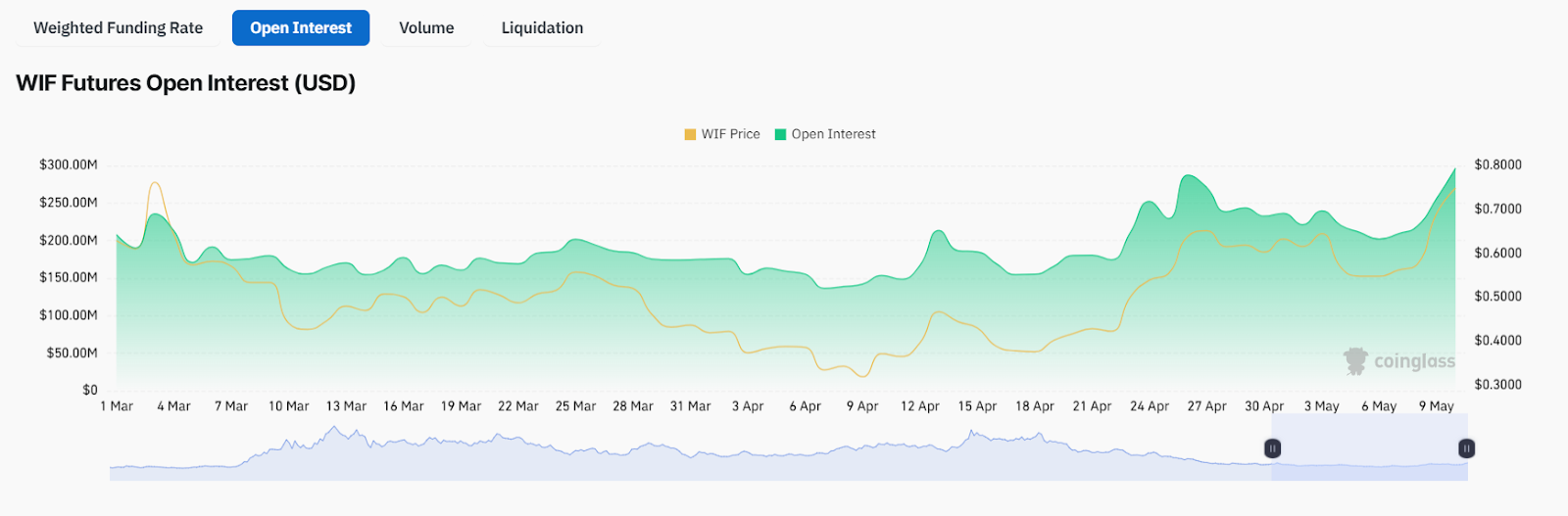Switch to the Weighted Funding Rate tab

[119, 27]
